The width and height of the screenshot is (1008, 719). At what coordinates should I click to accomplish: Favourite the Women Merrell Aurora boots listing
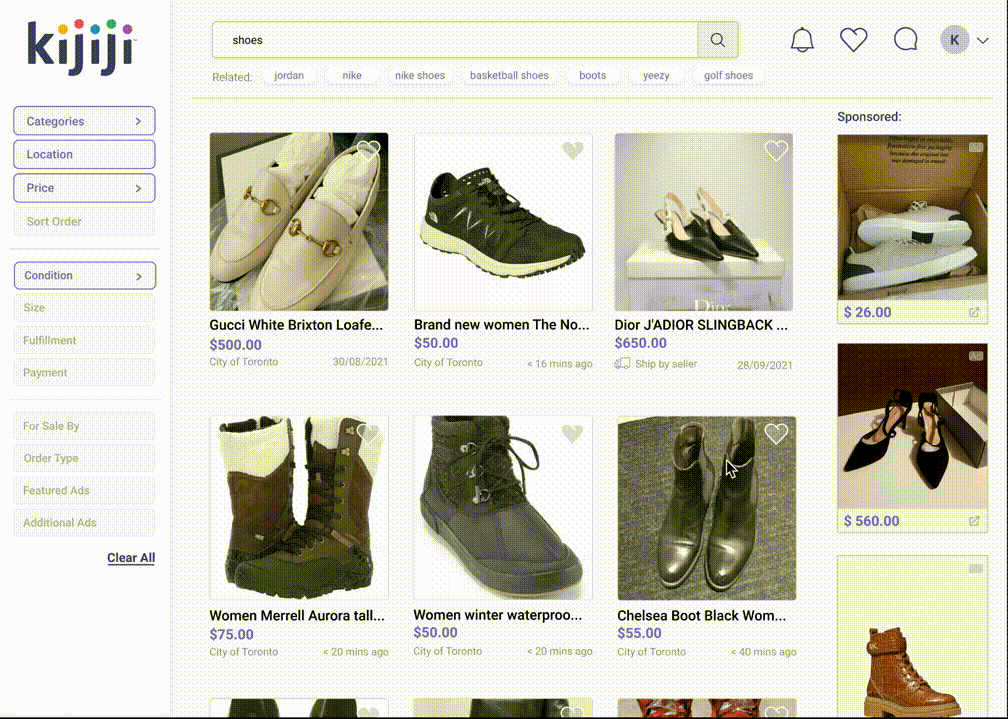click(x=368, y=433)
